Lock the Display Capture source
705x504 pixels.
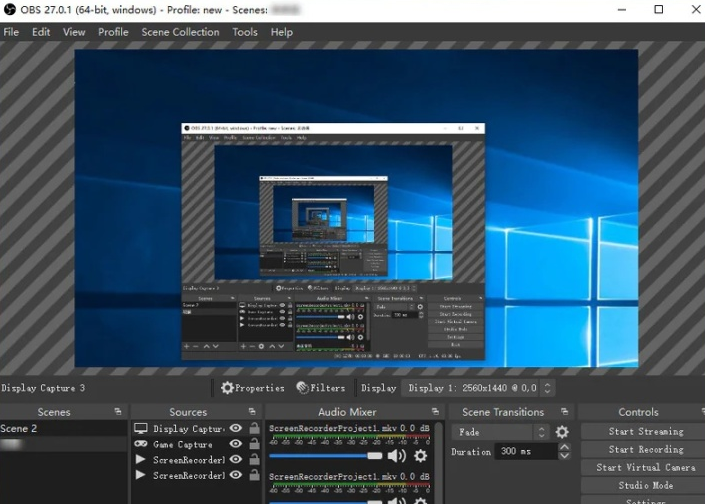click(254, 428)
